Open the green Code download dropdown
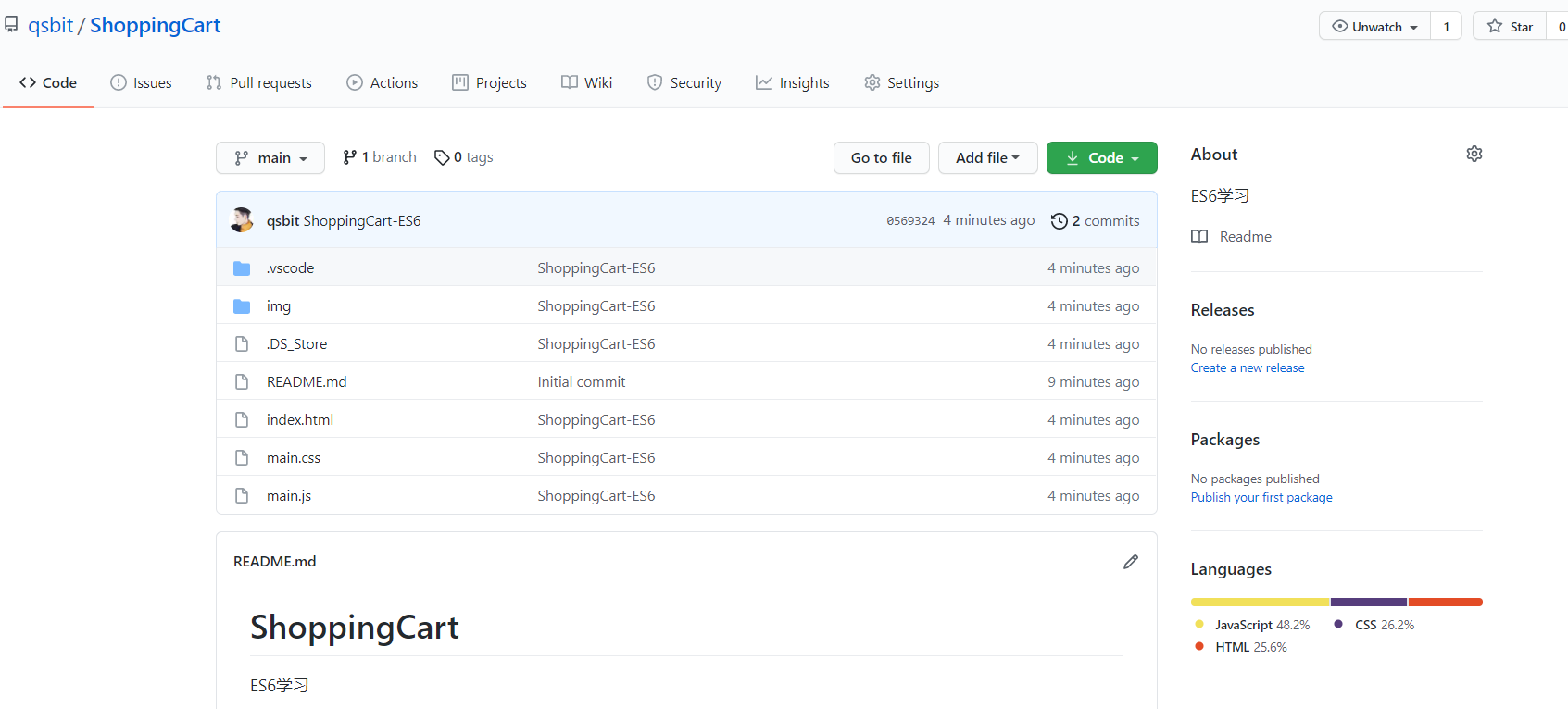The width and height of the screenshot is (1568, 709). coord(1102,158)
